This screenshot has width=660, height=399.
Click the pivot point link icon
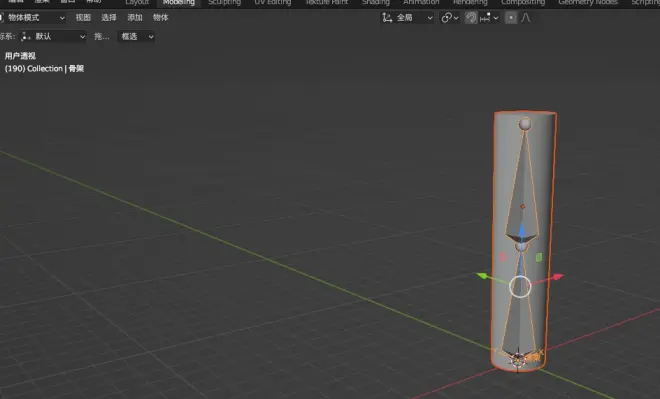pos(446,18)
